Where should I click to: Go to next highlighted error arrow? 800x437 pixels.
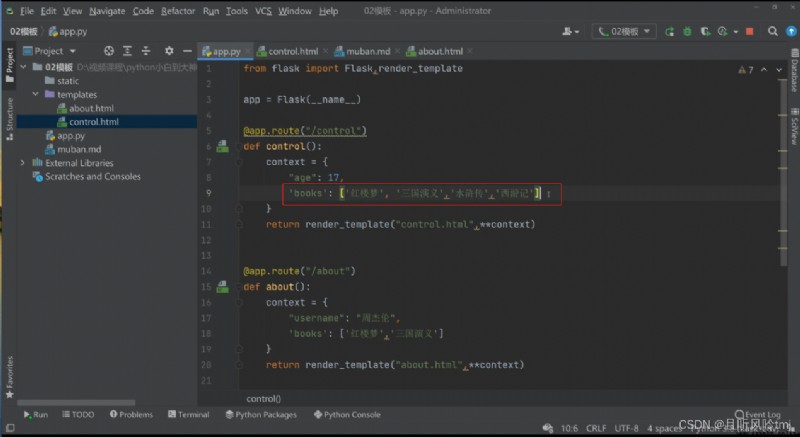pos(779,70)
